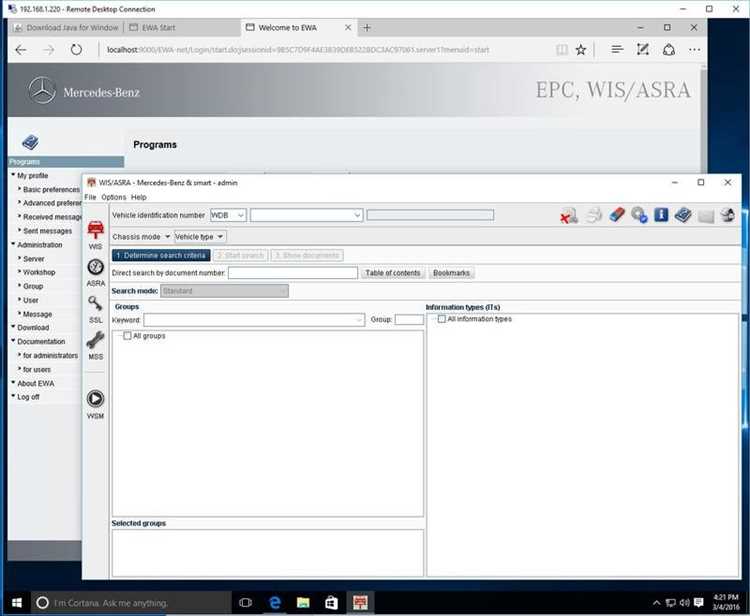The height and width of the screenshot is (616, 750).
Task: Go back in Edge browser
Action: [21, 50]
